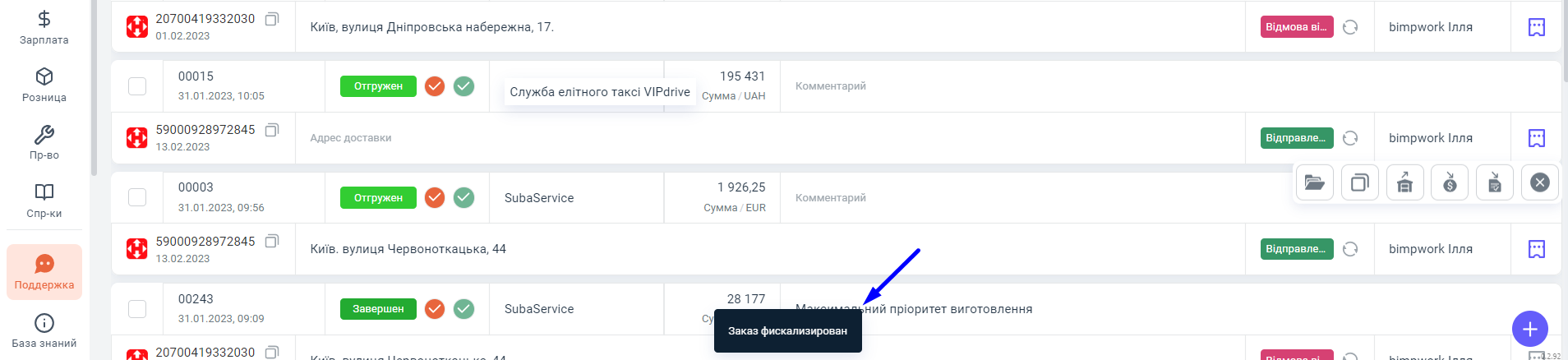Open the Завершен status dropdown for order 00243

coord(378,309)
